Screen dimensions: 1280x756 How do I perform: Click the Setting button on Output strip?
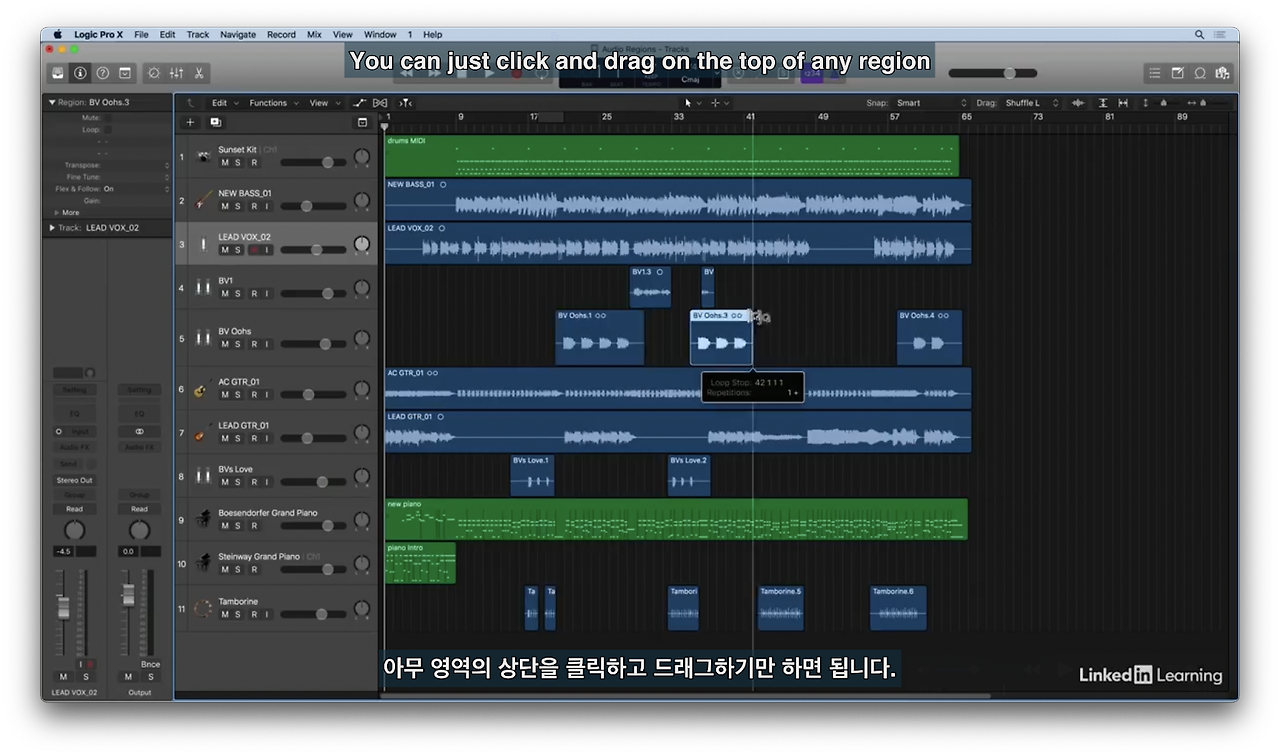point(139,390)
